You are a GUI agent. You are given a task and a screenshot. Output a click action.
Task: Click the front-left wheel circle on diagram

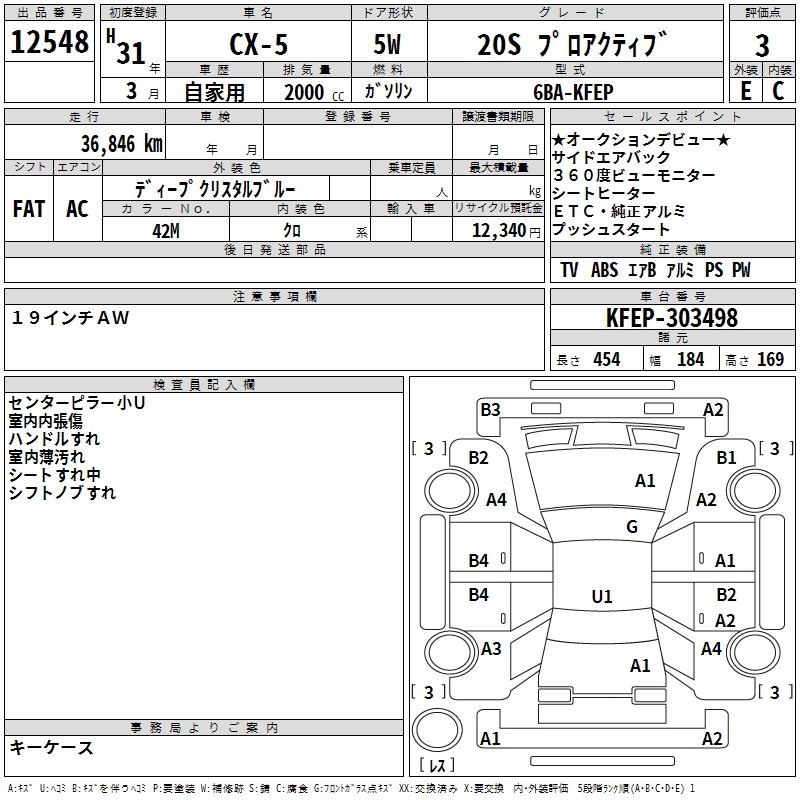[x=450, y=491]
